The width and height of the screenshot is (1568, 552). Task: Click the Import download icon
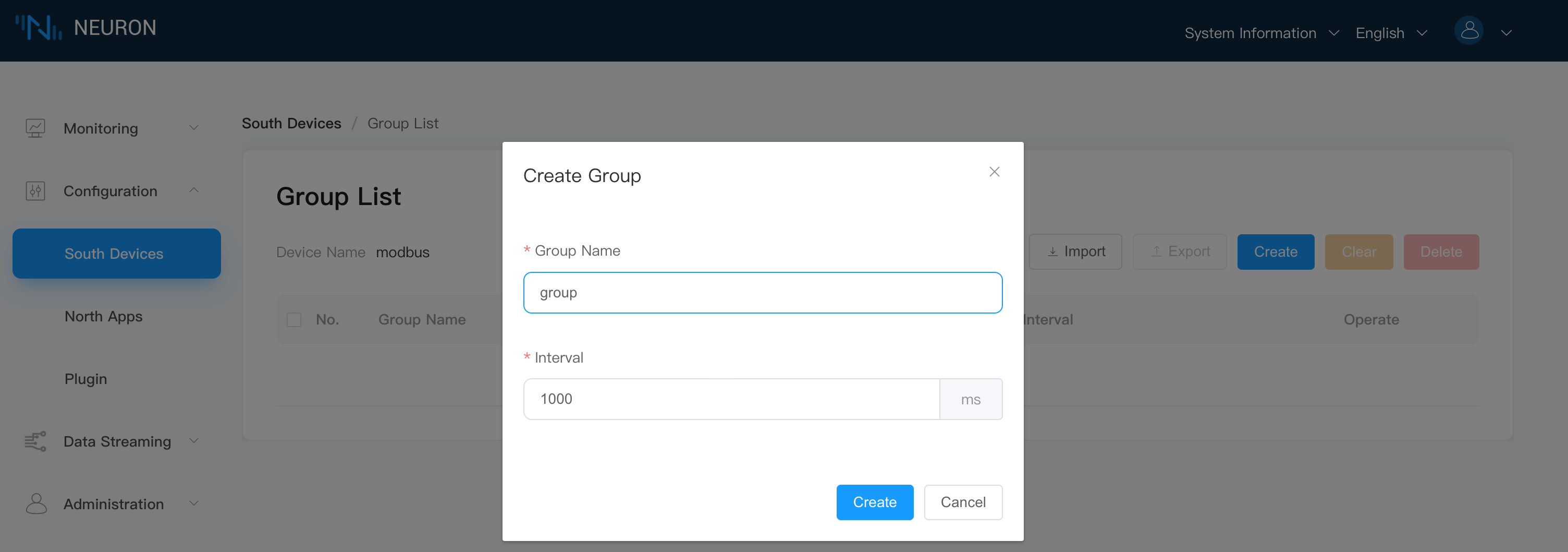point(1052,251)
